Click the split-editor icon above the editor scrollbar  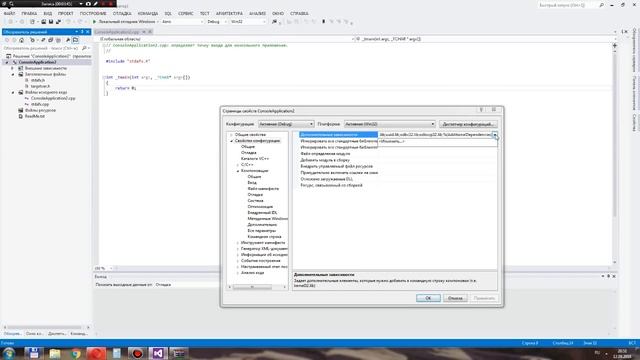coord(615,46)
